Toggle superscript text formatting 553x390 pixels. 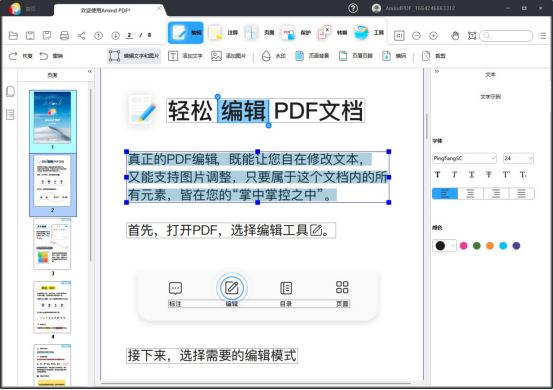[506, 175]
